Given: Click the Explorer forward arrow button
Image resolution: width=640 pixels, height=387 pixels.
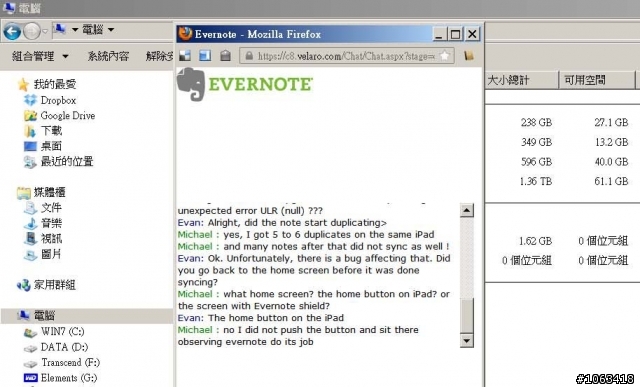Looking at the screenshot, I should 32,31.
